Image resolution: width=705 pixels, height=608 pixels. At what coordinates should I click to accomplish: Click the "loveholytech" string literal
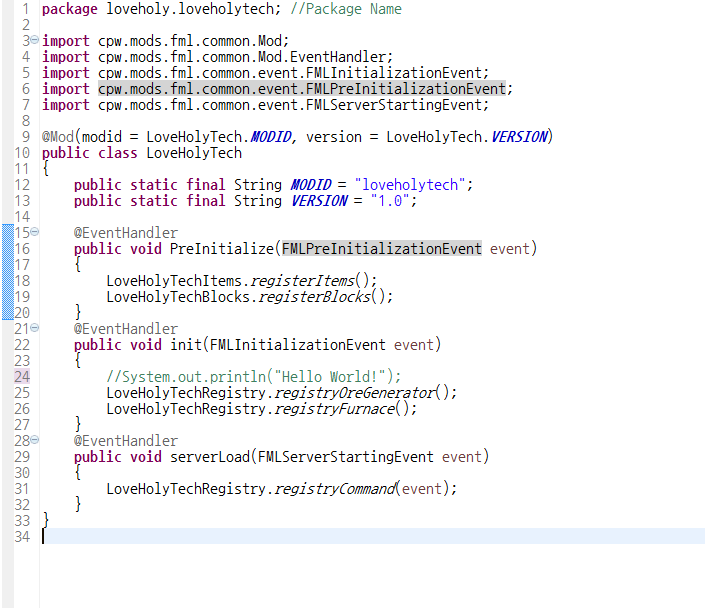(x=410, y=185)
